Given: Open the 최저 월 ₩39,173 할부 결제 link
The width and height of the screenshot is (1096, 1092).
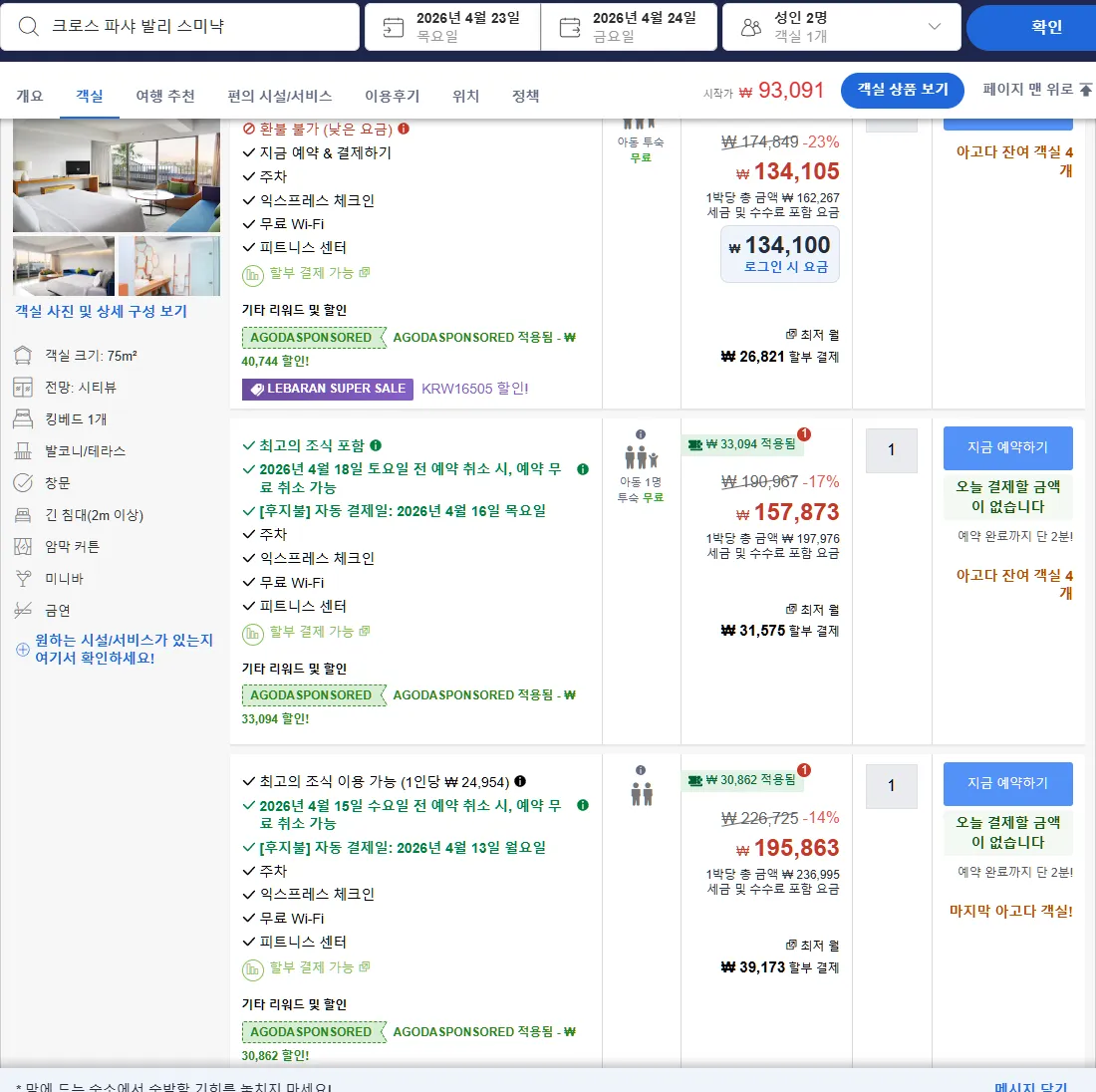Looking at the screenshot, I should [x=780, y=957].
